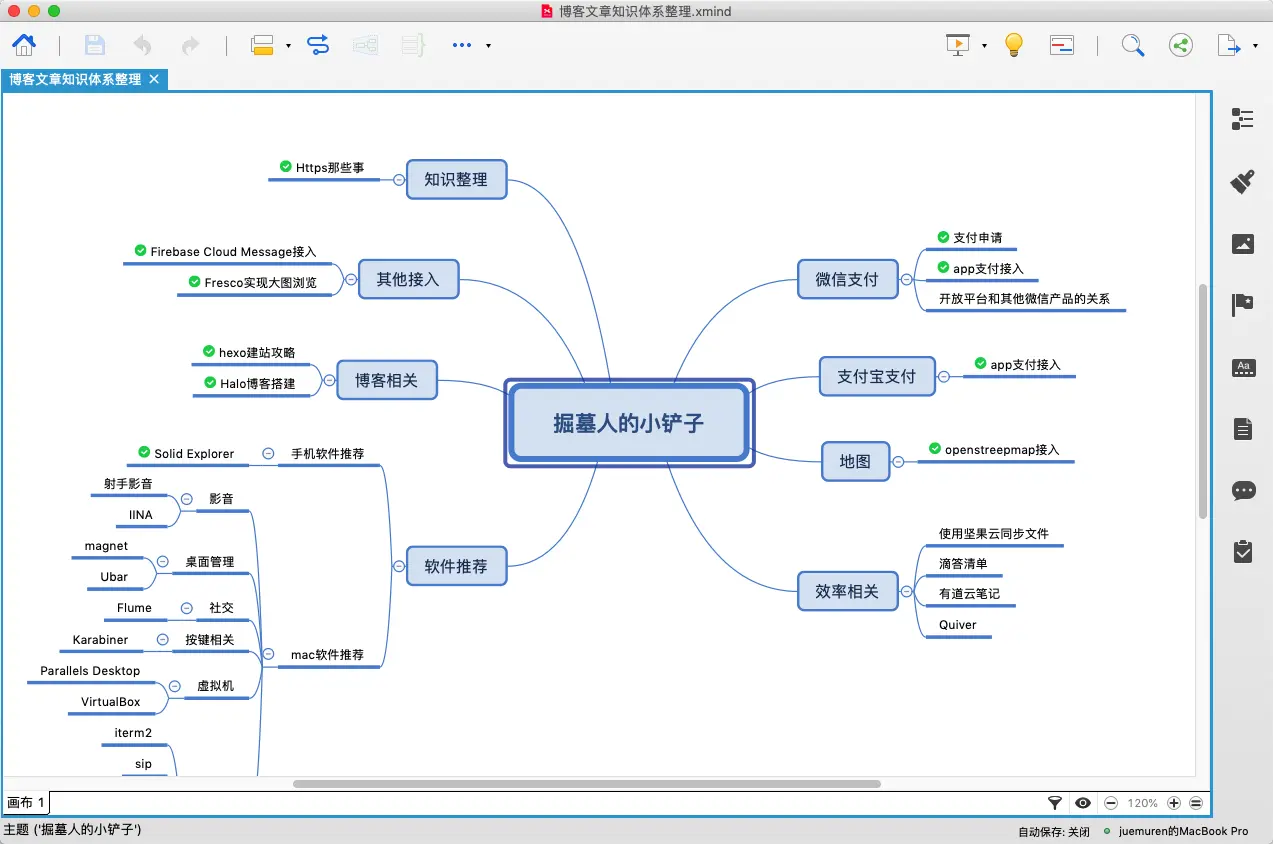Toggle the eye visibility icon in status bar
1273x844 pixels.
(1083, 803)
